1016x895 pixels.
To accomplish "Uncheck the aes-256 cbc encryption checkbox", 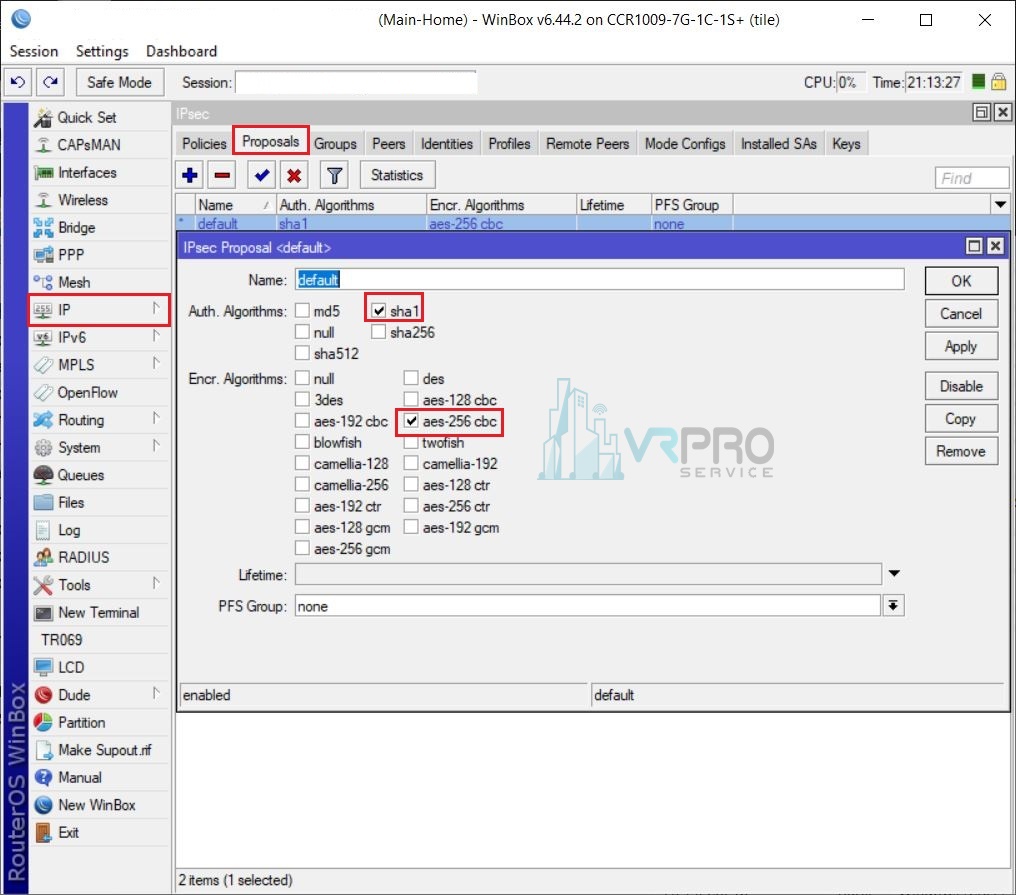I will coord(411,421).
